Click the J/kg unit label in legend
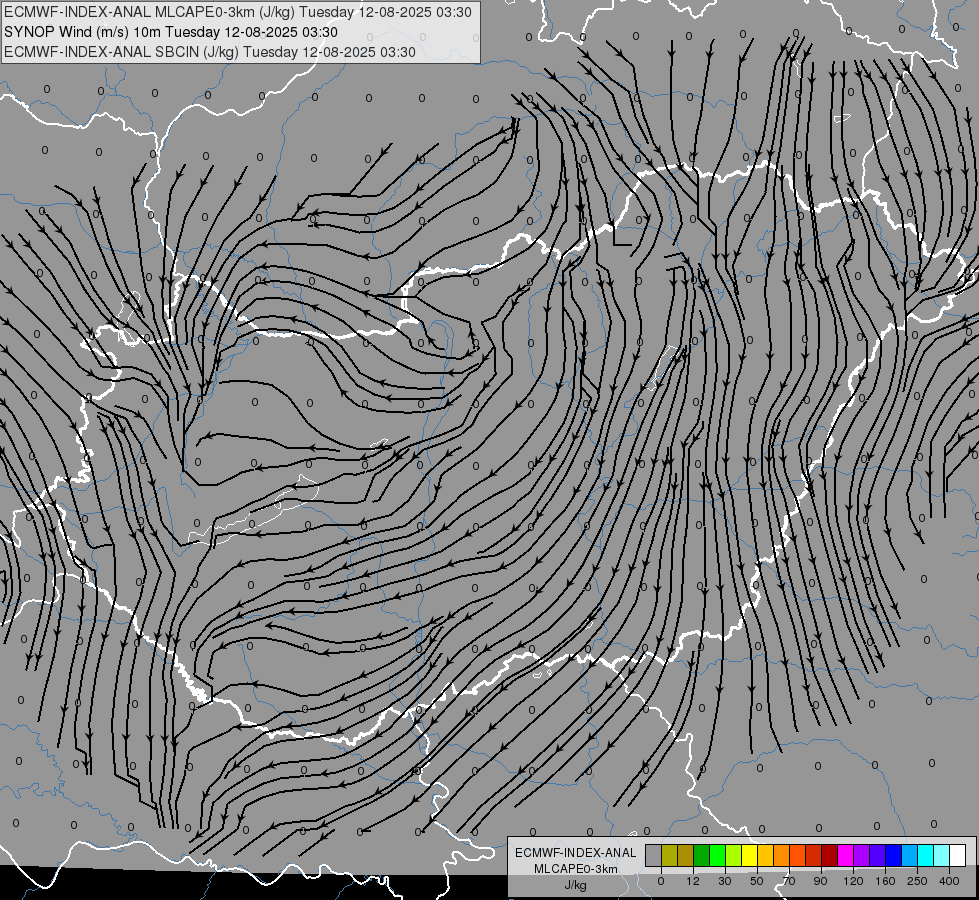 point(575,885)
